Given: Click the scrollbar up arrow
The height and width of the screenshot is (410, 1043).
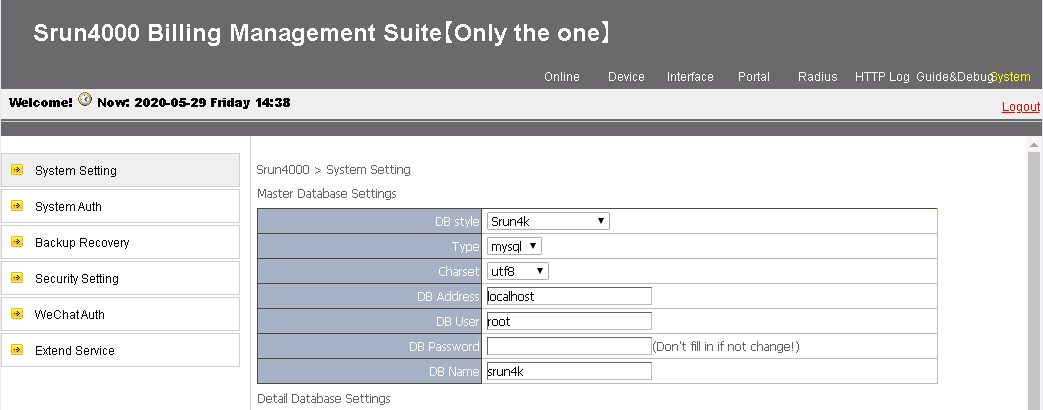Looking at the screenshot, I should pyautogui.click(x=1034, y=144).
